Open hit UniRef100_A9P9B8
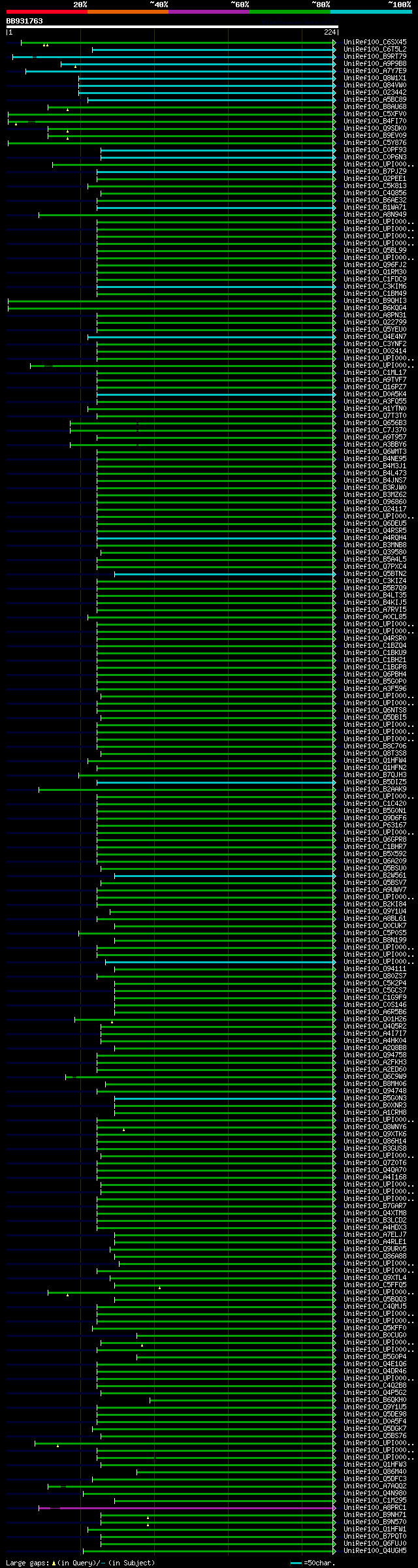 click(x=375, y=64)
